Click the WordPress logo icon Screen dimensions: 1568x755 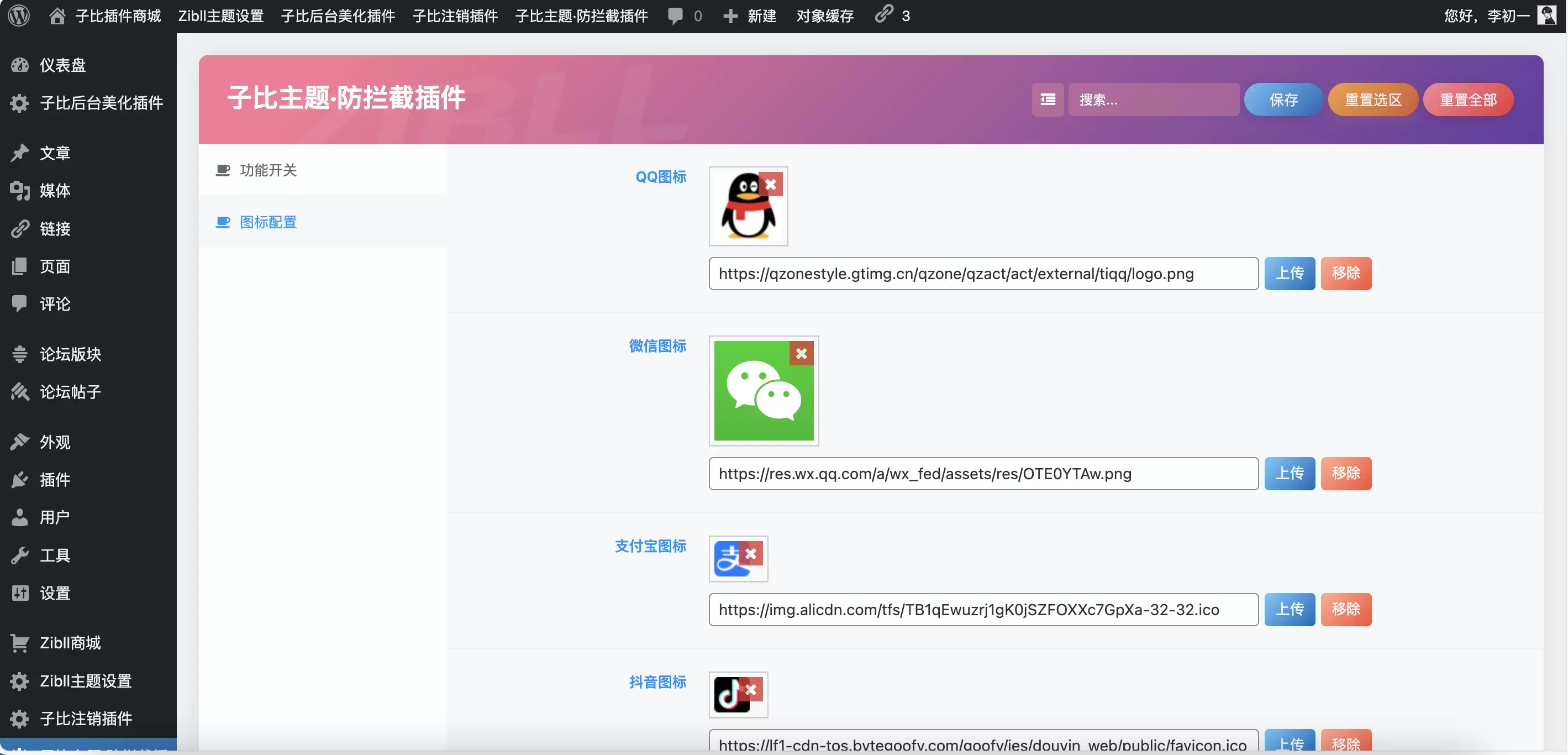19,16
